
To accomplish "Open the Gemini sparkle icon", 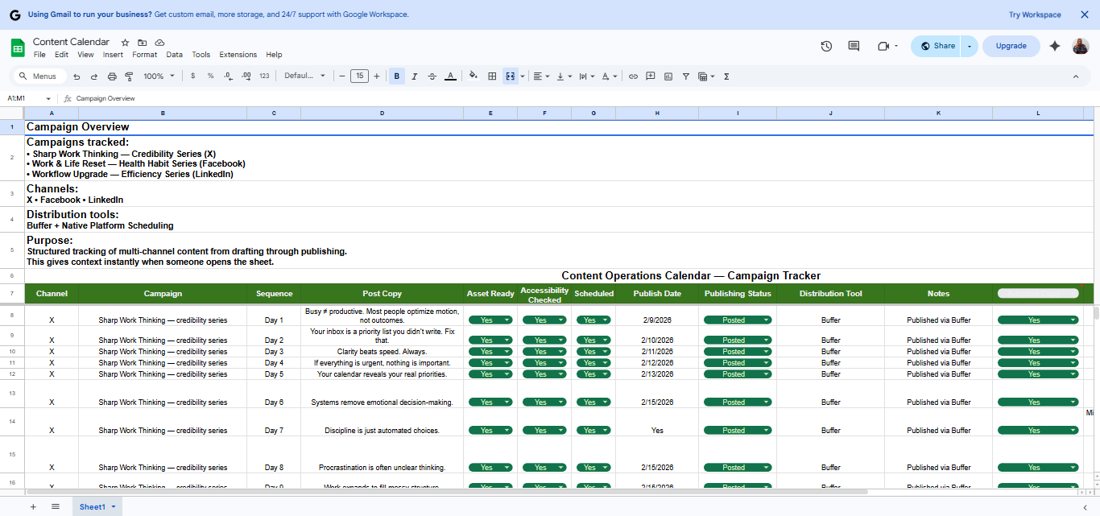I will click(1054, 46).
